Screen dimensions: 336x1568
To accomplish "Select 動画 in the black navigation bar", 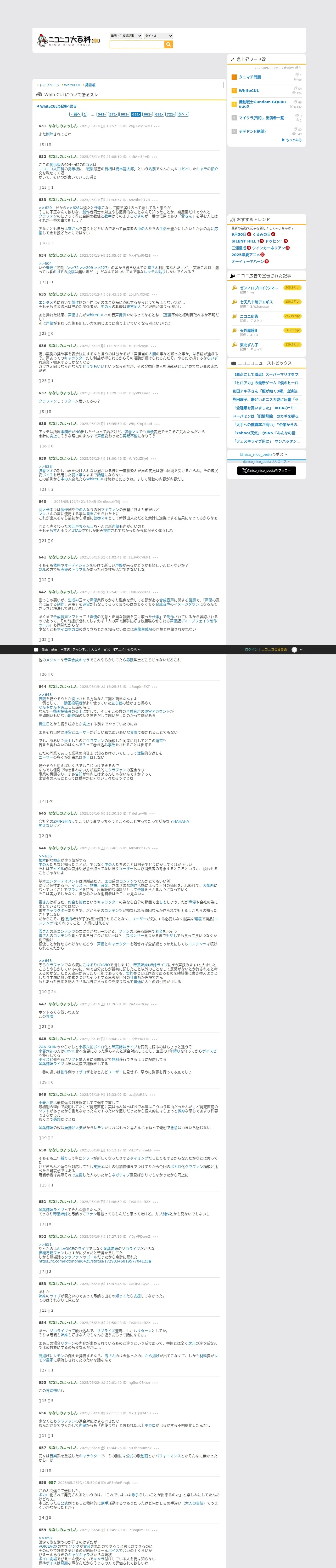I will point(45,649).
